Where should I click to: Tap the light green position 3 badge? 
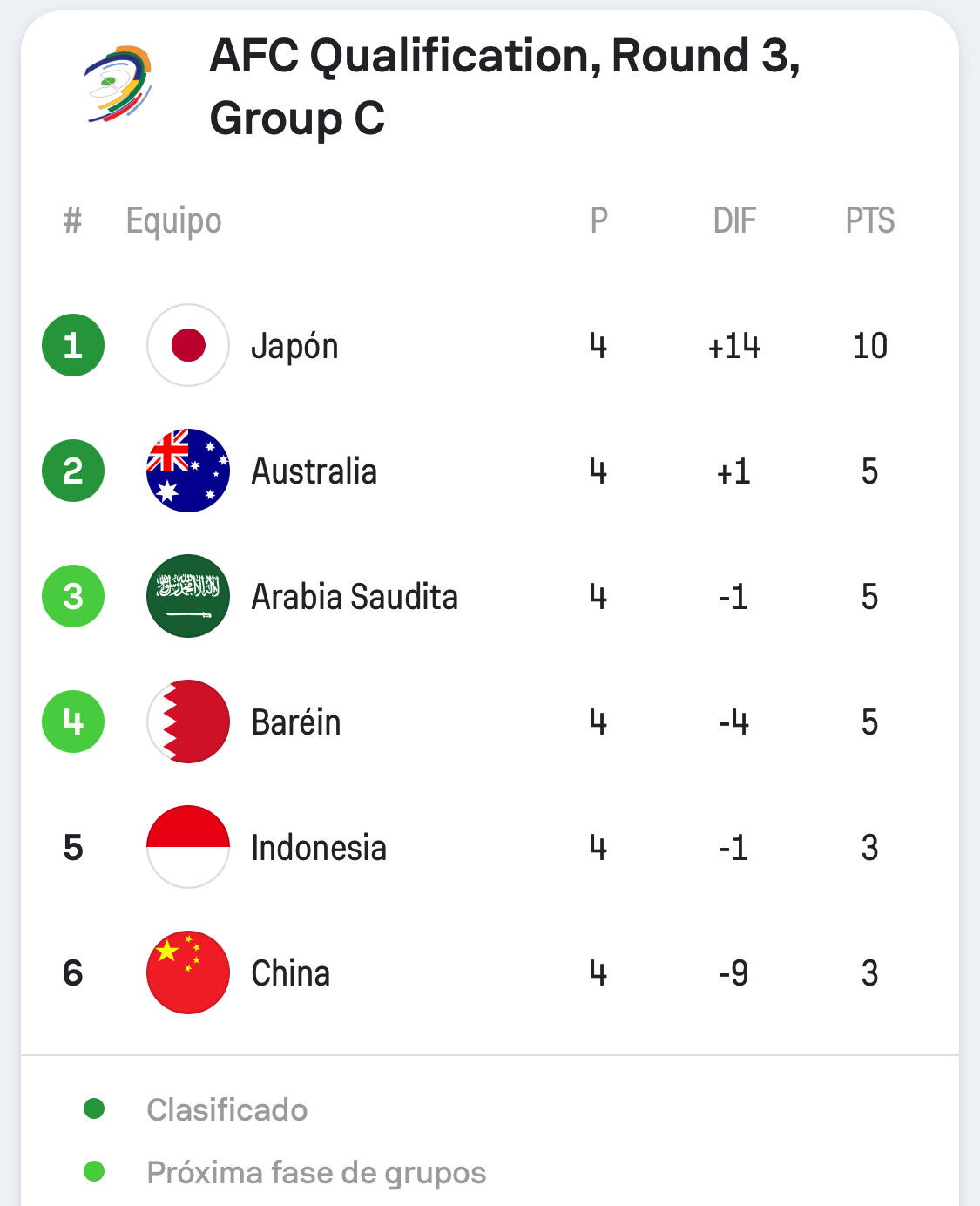point(73,596)
